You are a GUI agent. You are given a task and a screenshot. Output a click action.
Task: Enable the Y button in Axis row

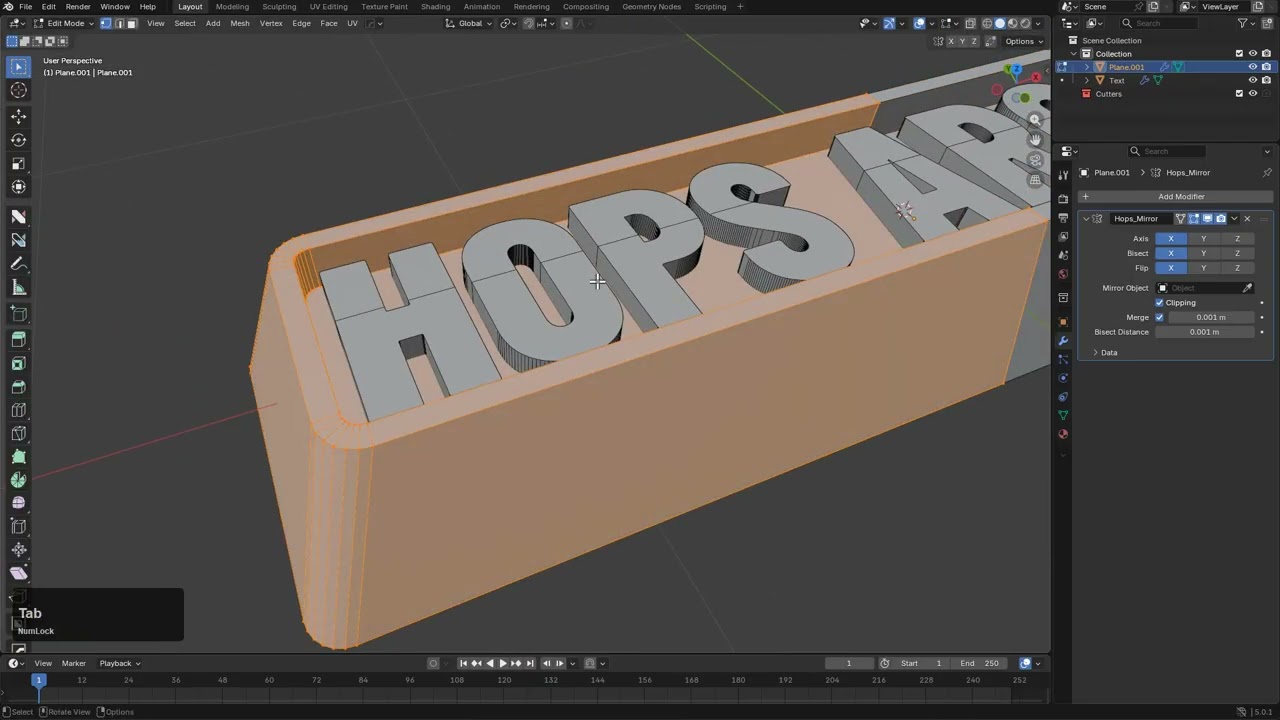(1204, 239)
